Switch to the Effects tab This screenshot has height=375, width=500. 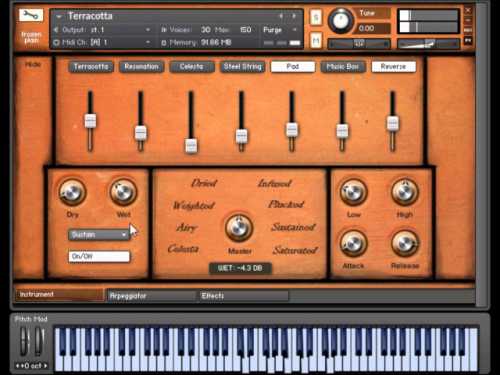tap(244, 296)
